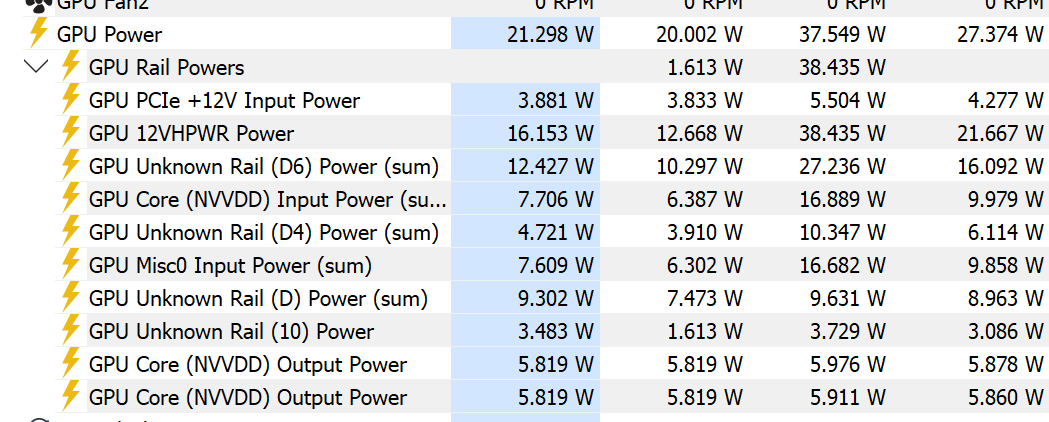Click the lightning icon of the Output Power row with 5.911 W maximum
The image size is (1049, 422).
point(70,397)
